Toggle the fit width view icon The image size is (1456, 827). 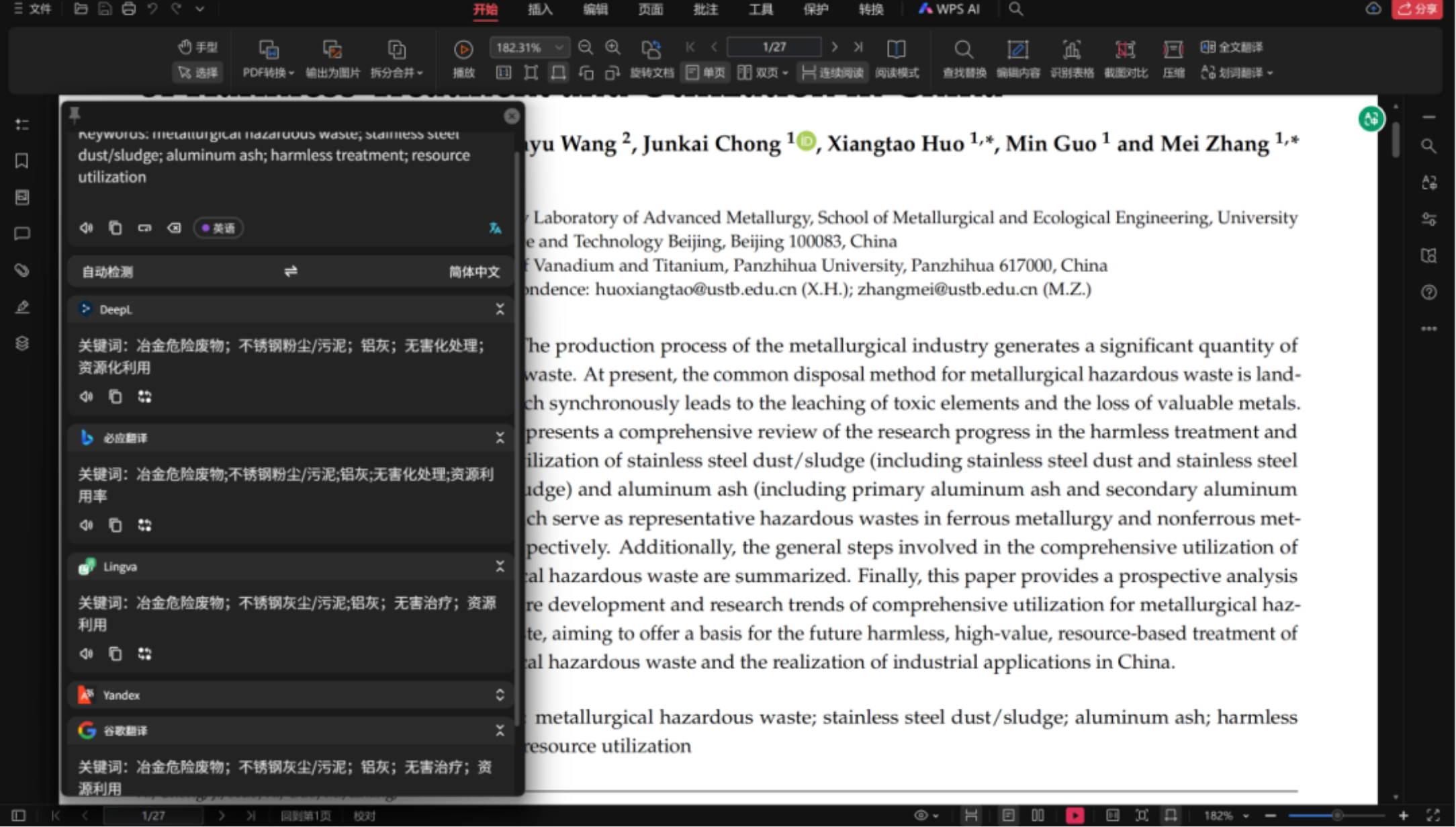[x=558, y=73]
